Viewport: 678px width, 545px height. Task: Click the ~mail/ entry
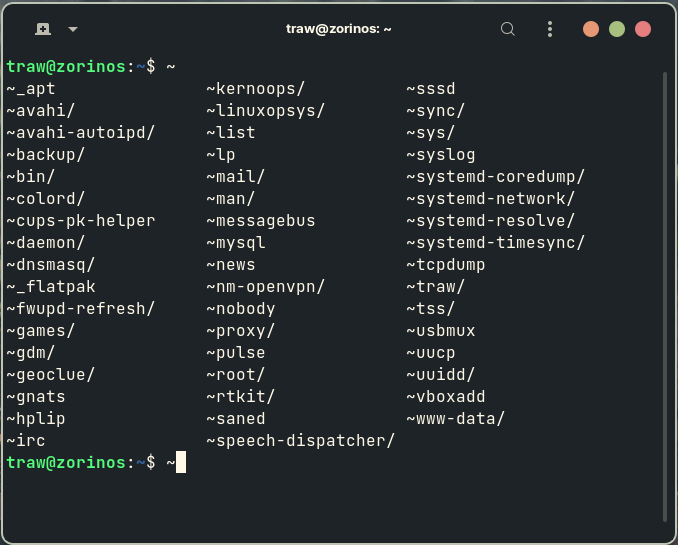click(236, 176)
